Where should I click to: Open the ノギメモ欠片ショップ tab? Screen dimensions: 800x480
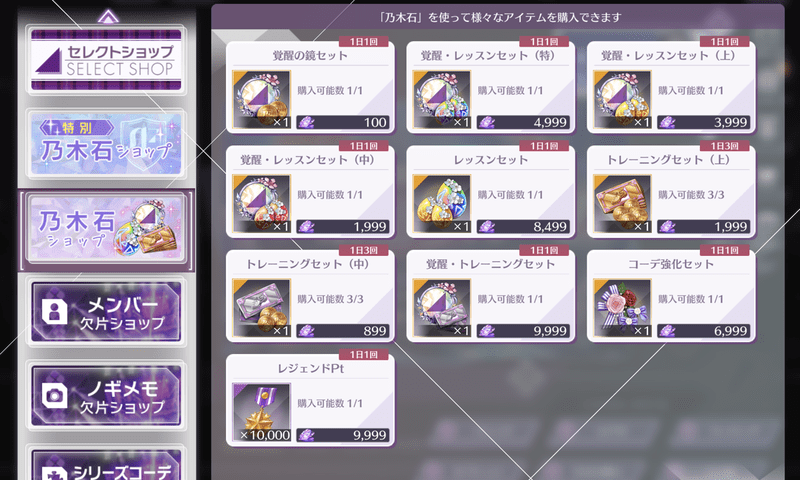(106, 396)
